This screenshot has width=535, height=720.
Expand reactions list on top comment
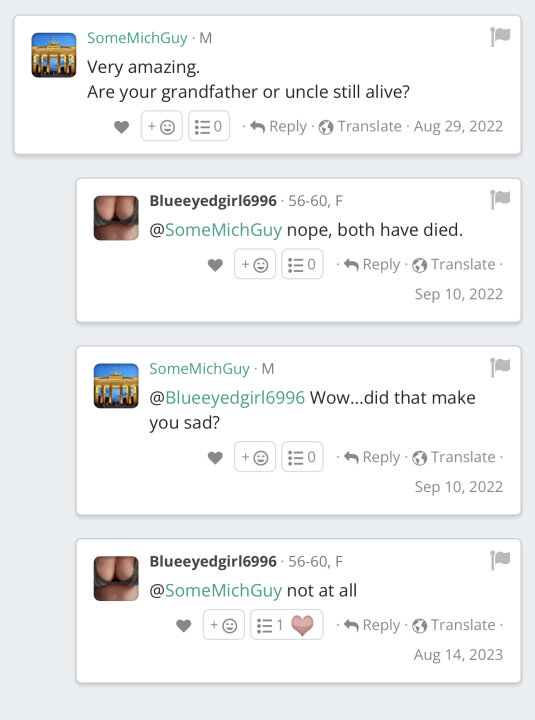(209, 126)
